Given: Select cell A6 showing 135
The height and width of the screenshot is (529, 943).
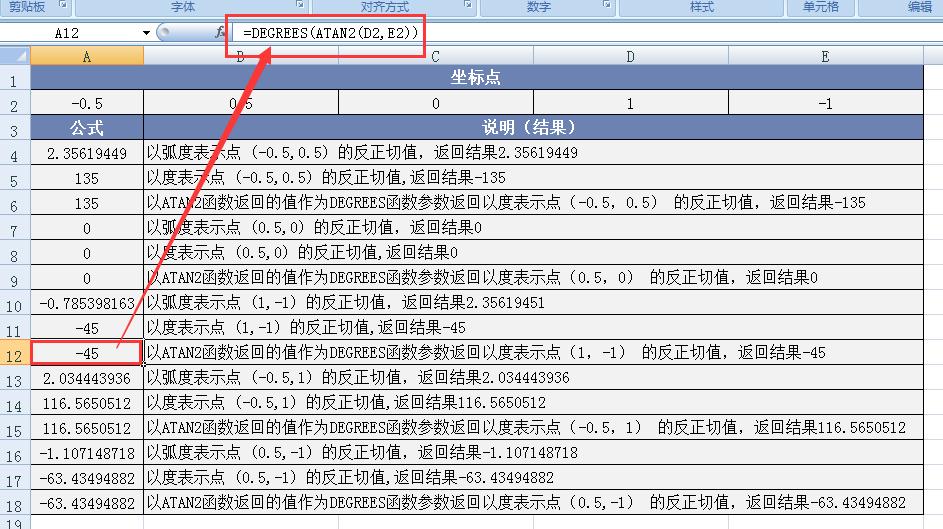Looking at the screenshot, I should pyautogui.click(x=87, y=203).
